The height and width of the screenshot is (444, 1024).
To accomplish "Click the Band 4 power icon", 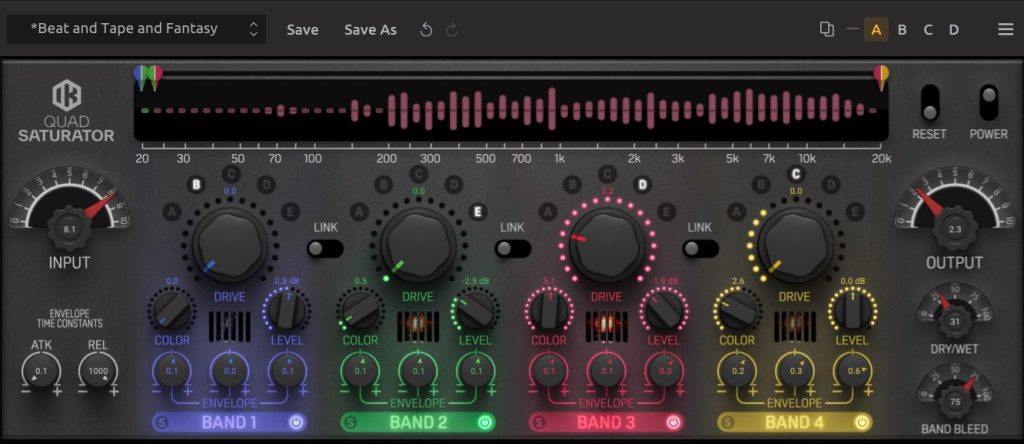I will pyautogui.click(x=861, y=423).
